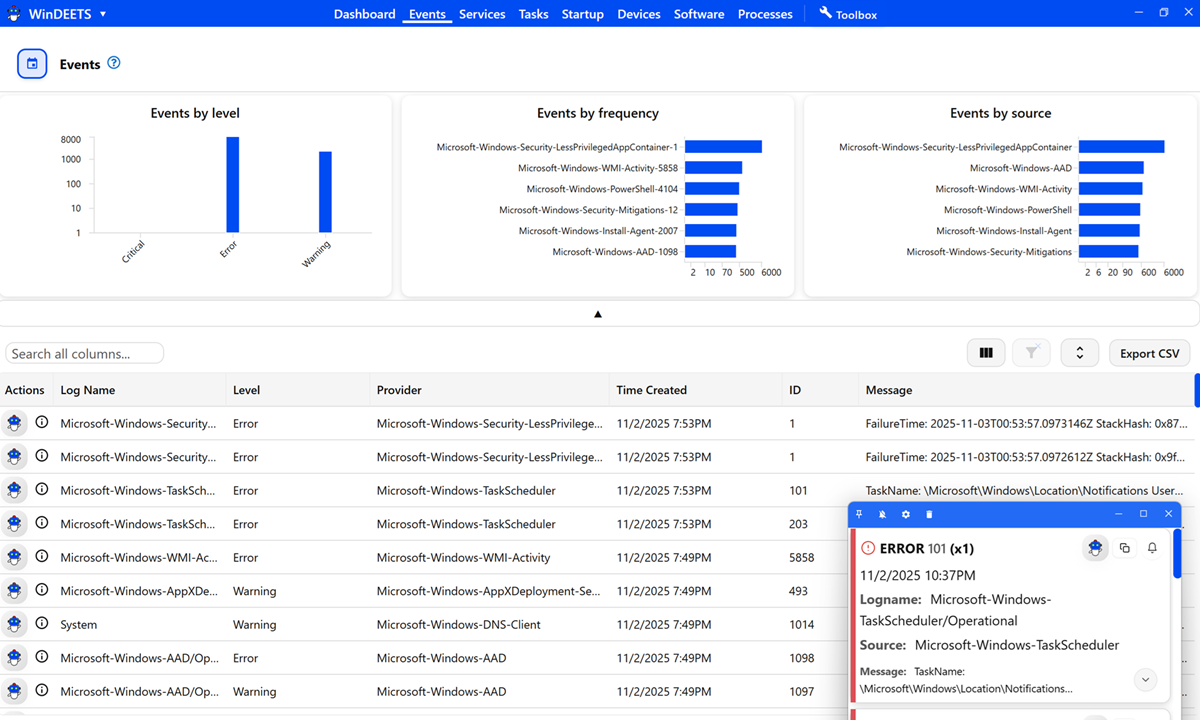Export events with the Export CSV button
1200x720 pixels.
click(x=1149, y=352)
